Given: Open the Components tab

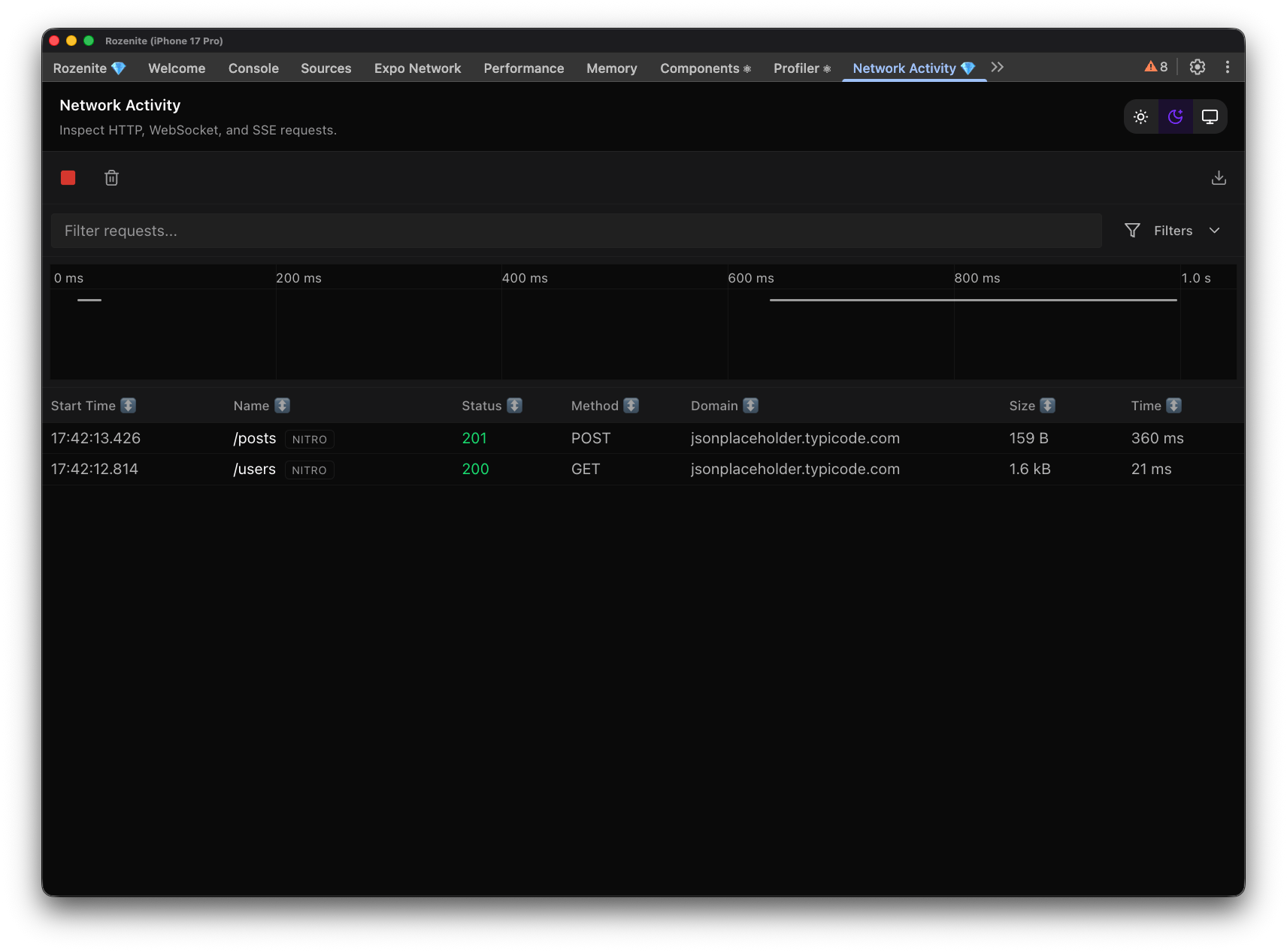Looking at the screenshot, I should 705,68.
